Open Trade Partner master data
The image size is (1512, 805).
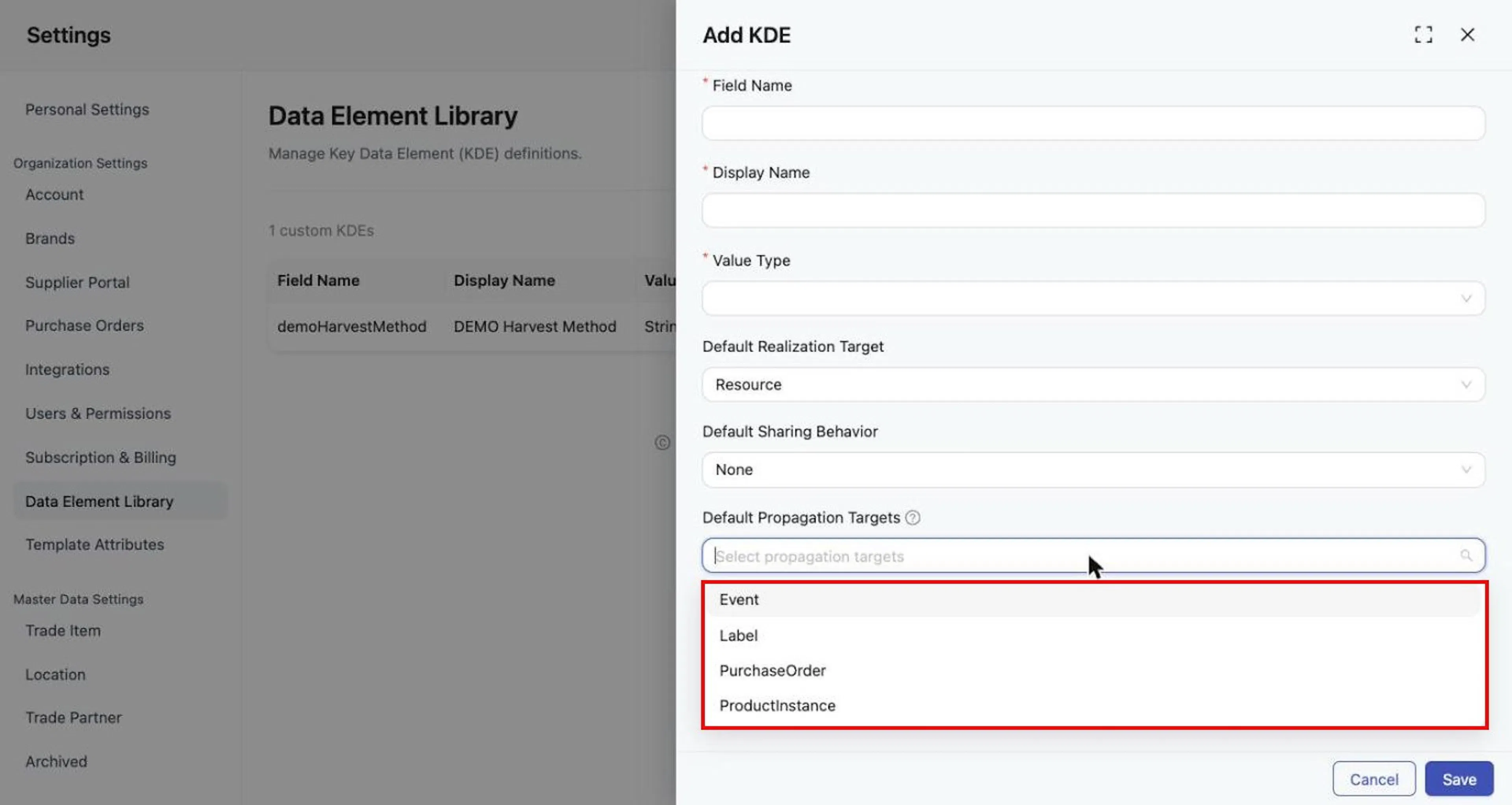click(73, 718)
